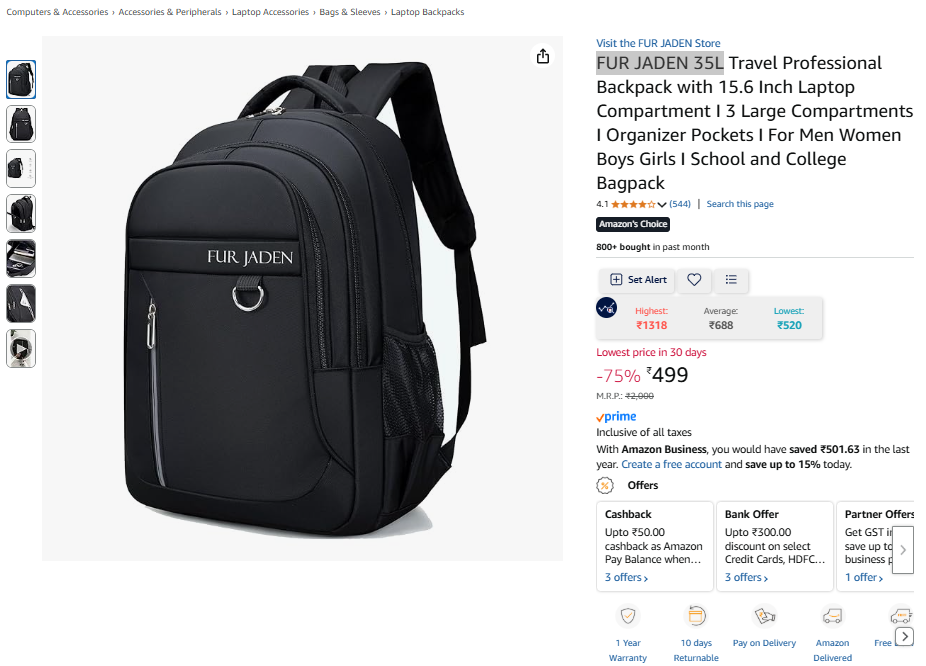Click the price tracker round logo icon
Screen dimensions: 926x666
(x=607, y=308)
